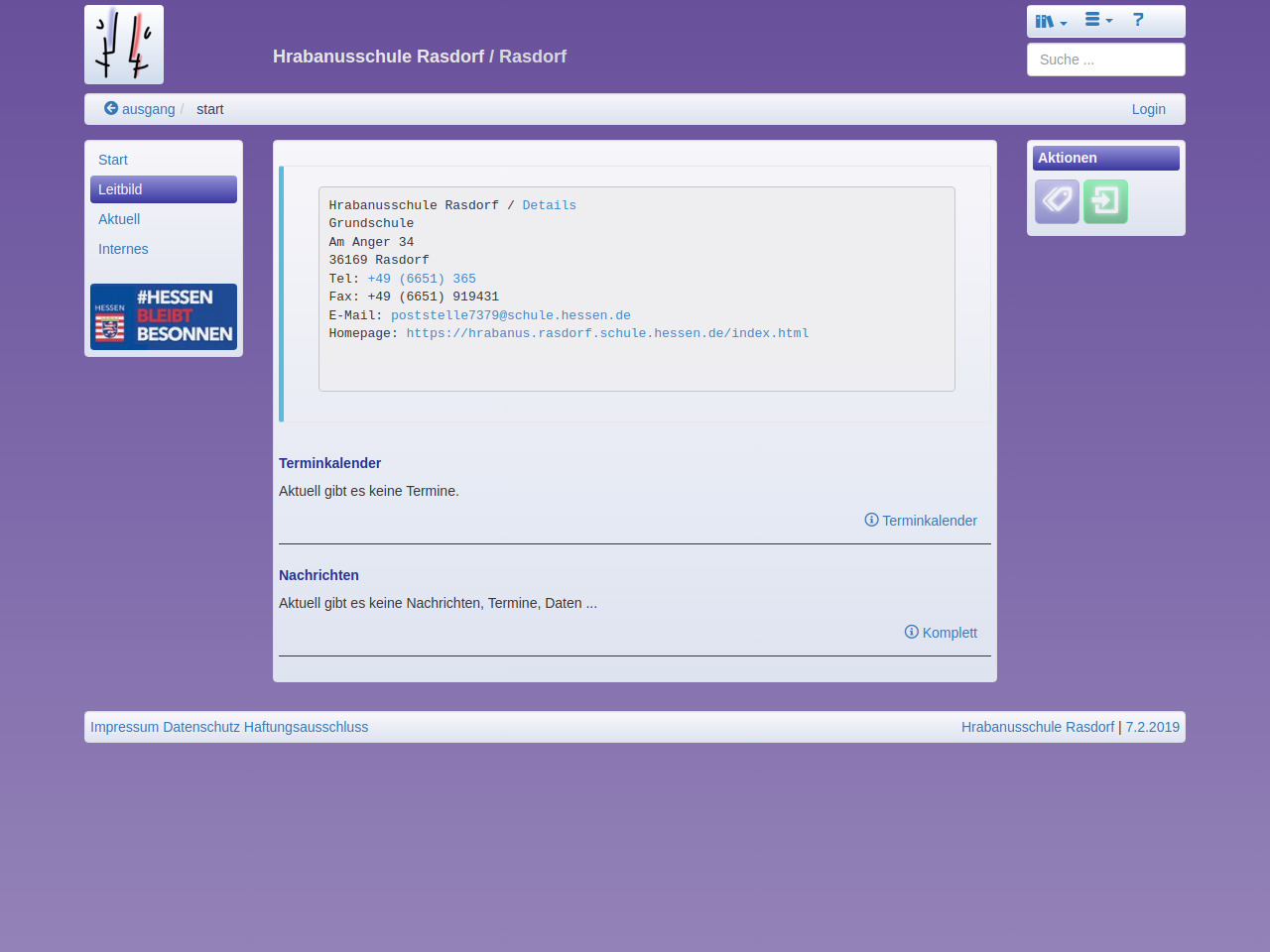This screenshot has width=1270, height=952.
Task: Expand the list menu dropdown icon
Action: pos(1097,21)
